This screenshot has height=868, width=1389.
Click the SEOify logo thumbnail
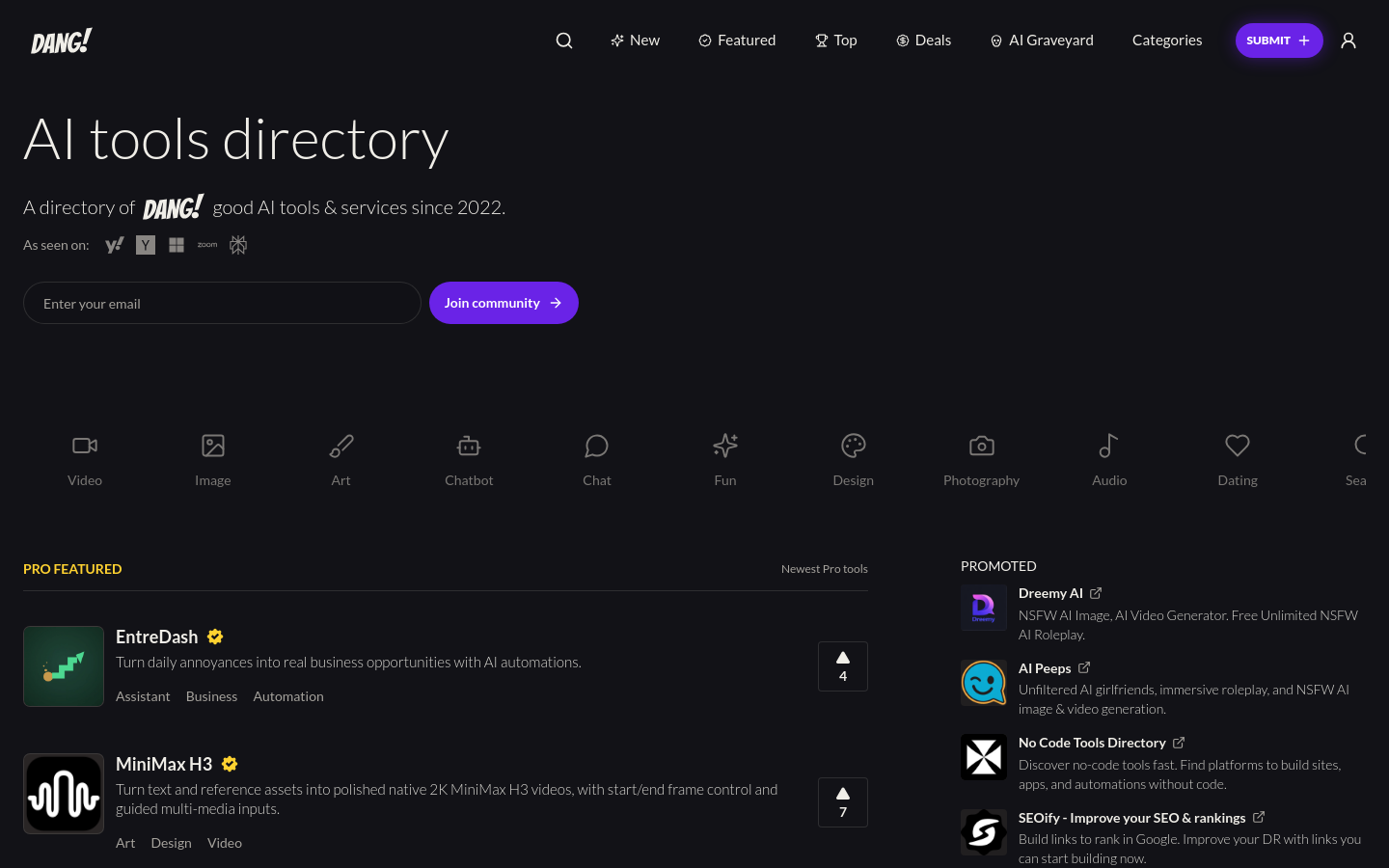tap(984, 832)
